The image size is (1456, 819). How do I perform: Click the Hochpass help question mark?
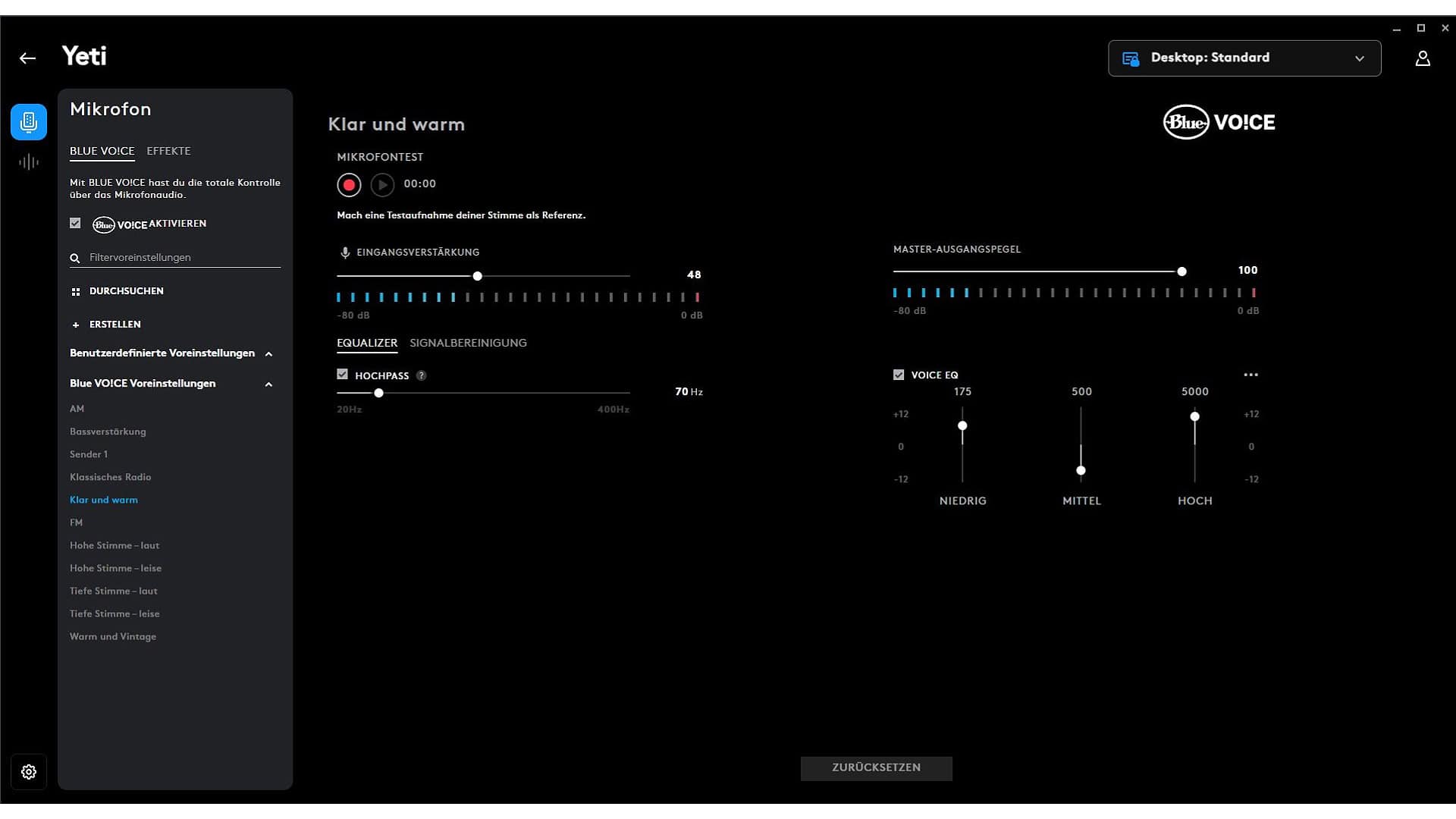pyautogui.click(x=422, y=375)
